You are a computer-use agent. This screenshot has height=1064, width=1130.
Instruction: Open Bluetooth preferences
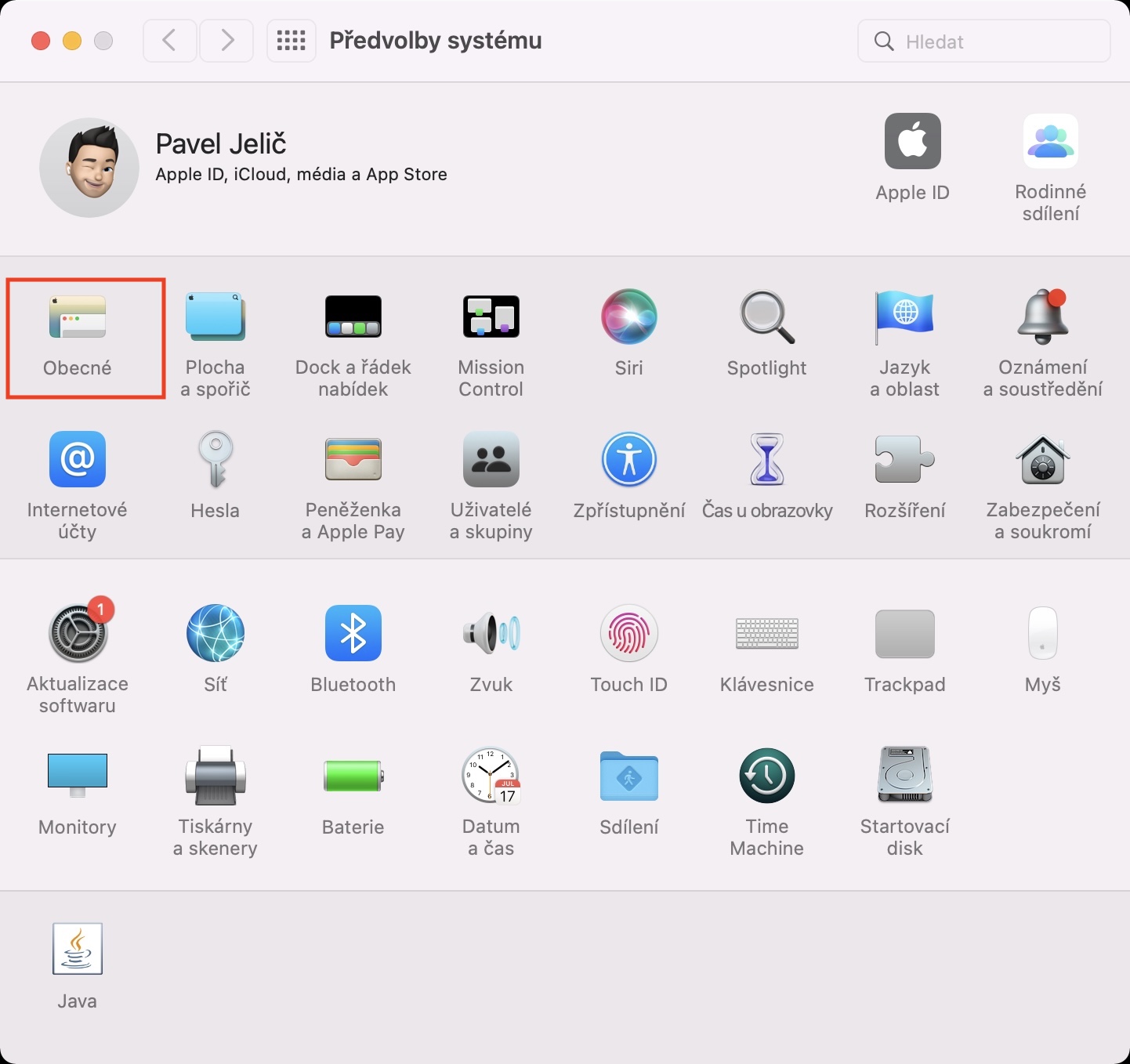[x=353, y=633]
